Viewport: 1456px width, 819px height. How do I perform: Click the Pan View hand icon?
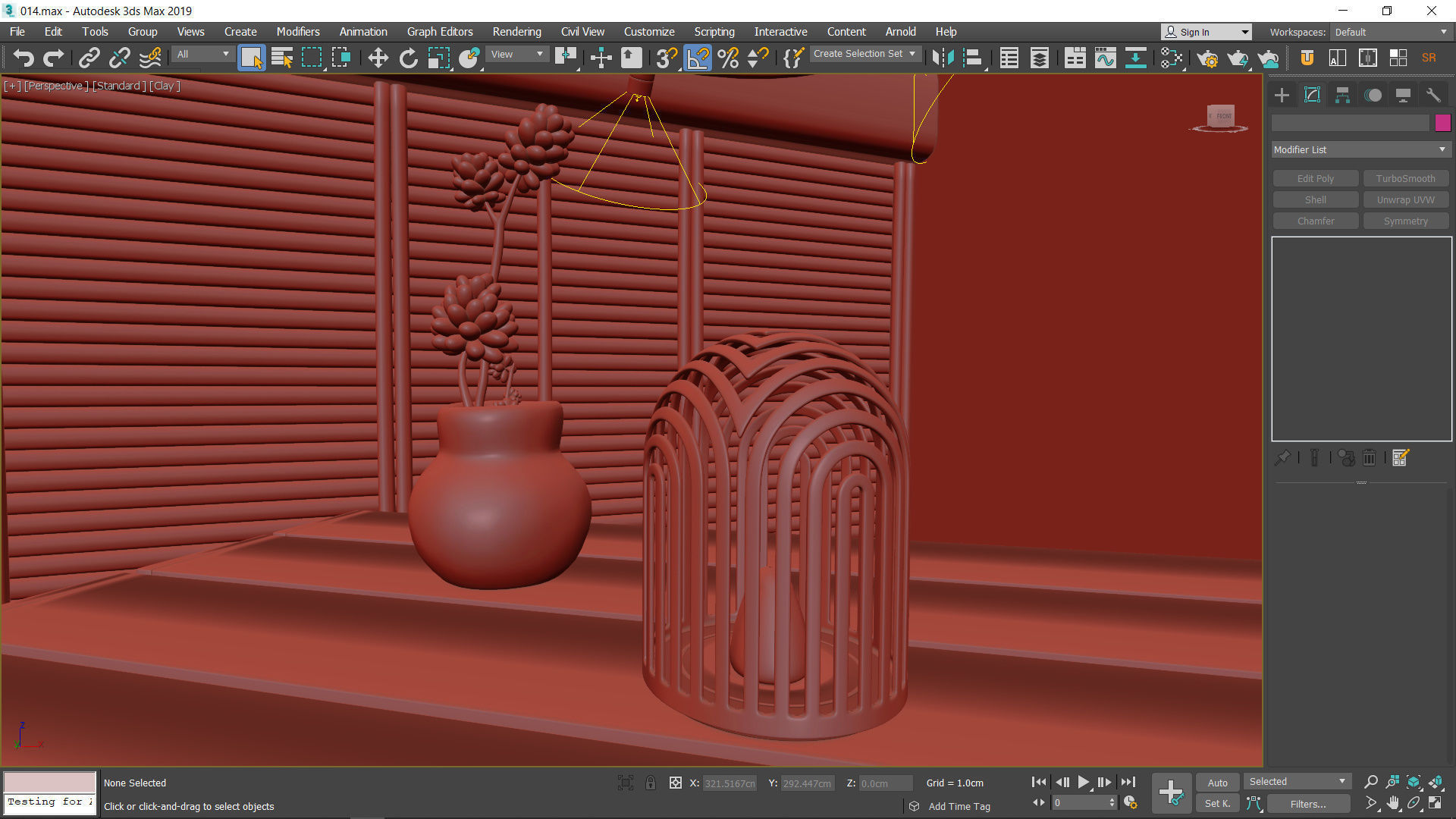[1393, 803]
